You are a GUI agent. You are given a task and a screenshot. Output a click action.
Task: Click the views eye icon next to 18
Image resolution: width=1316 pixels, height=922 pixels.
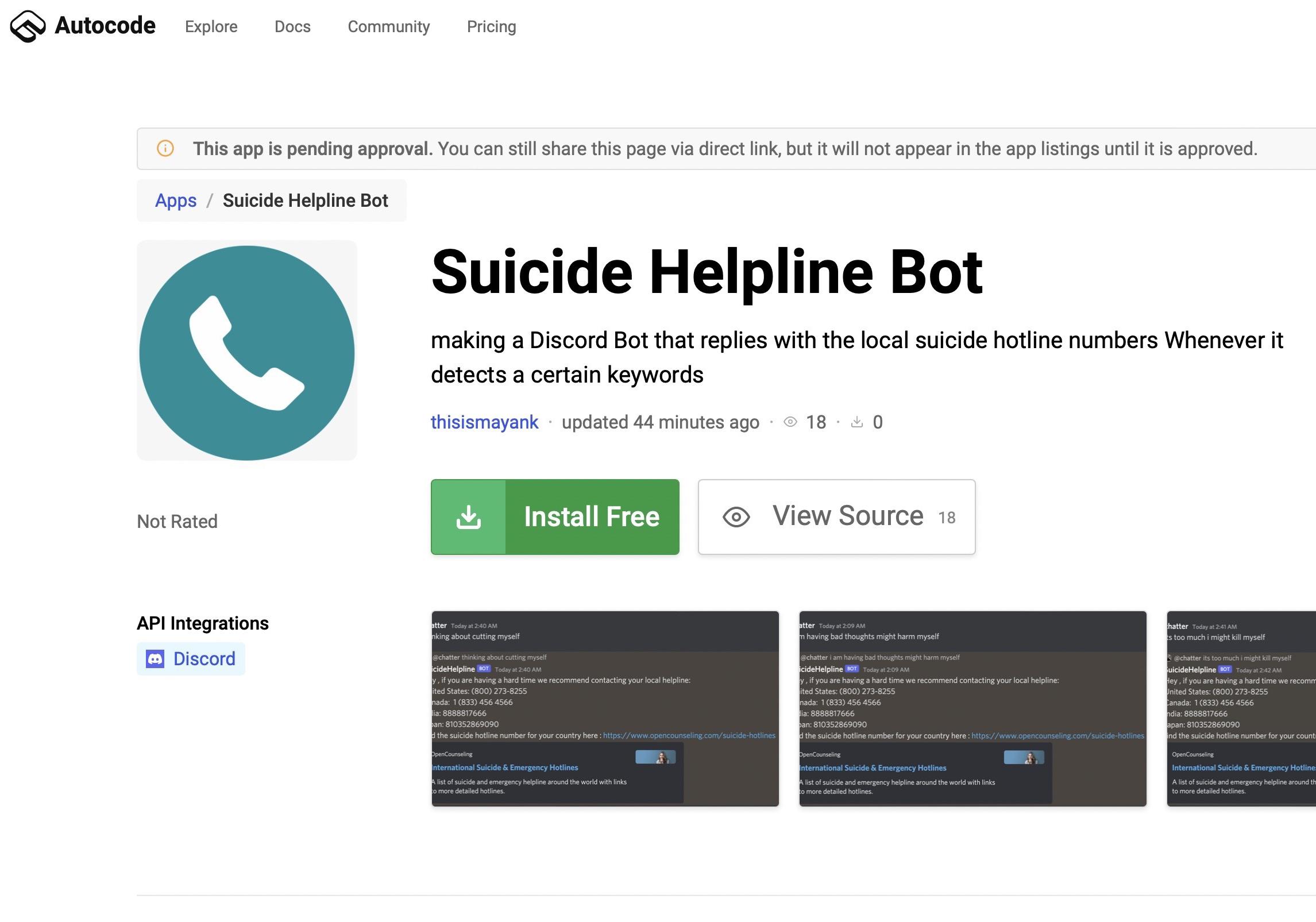tap(790, 422)
